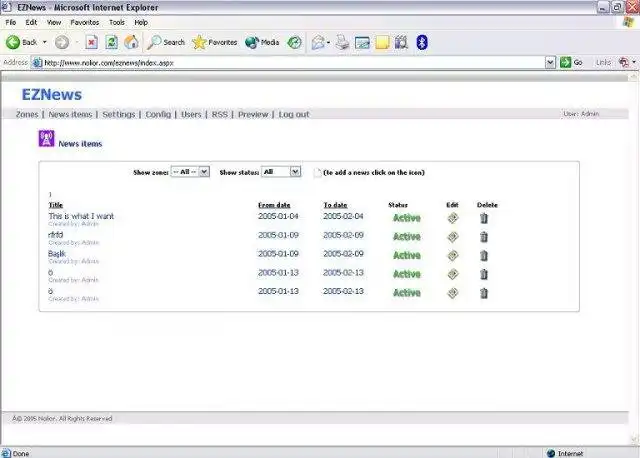Expand the Show zone dropdown

click(x=190, y=172)
